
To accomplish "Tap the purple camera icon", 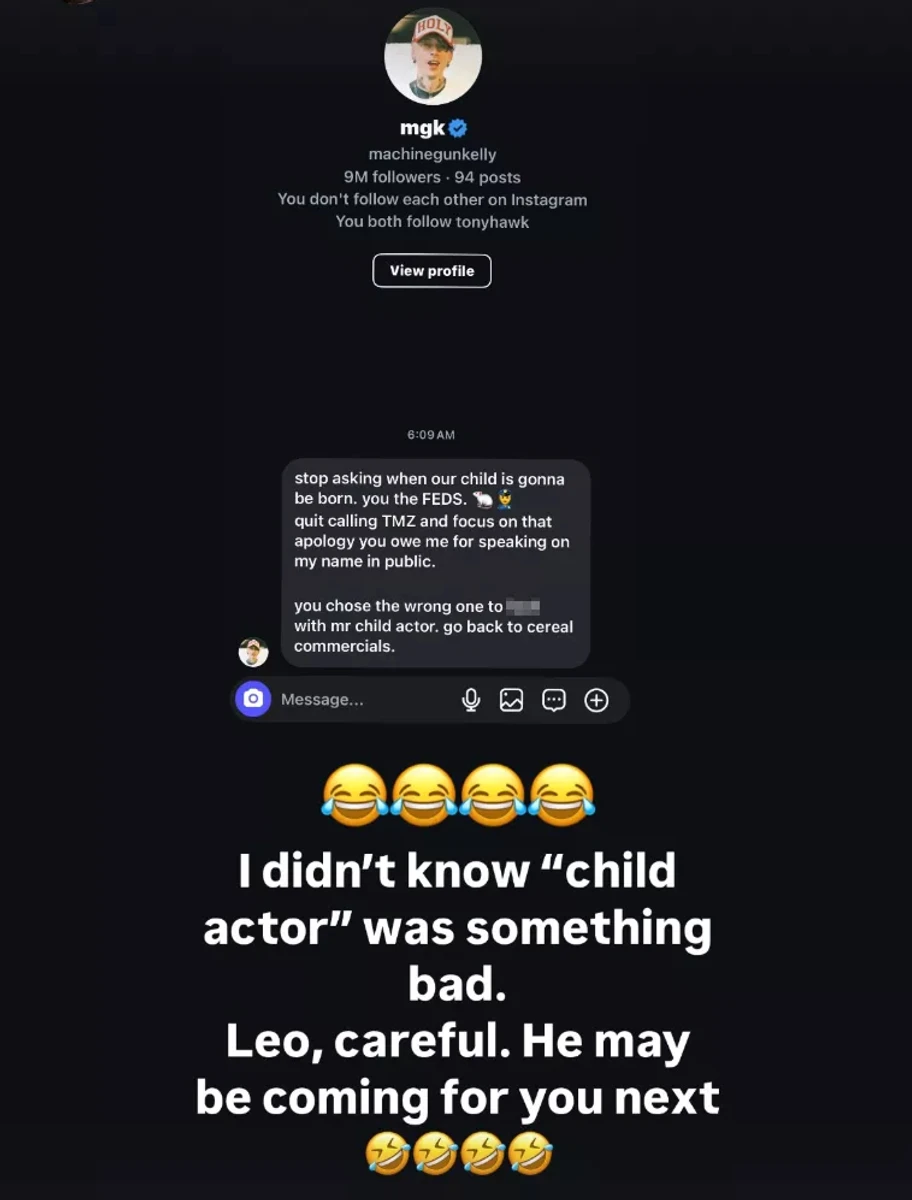I will (253, 699).
